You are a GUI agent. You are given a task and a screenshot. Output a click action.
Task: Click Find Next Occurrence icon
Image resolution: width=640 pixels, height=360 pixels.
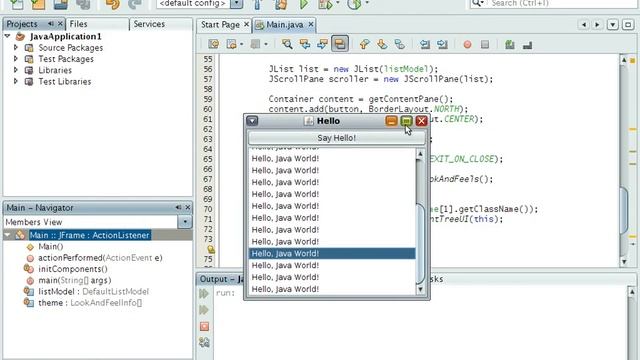pyautogui.click(x=322, y=44)
